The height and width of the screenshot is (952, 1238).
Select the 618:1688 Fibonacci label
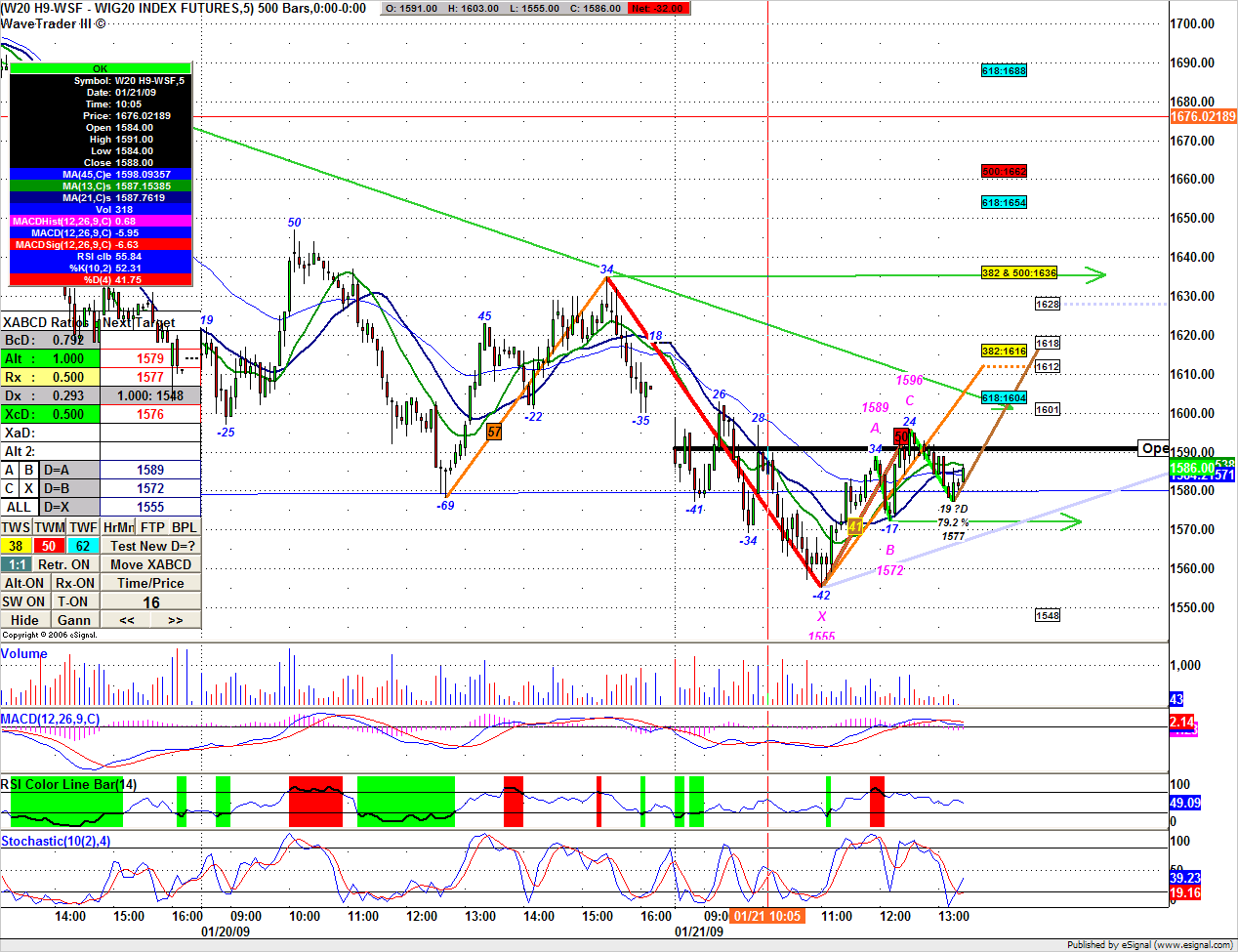click(x=1004, y=70)
